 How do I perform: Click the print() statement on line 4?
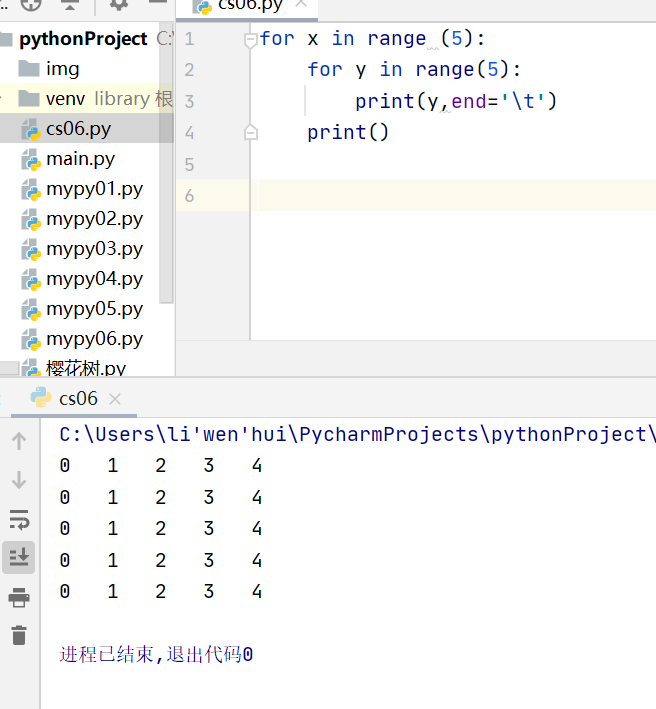click(x=348, y=132)
